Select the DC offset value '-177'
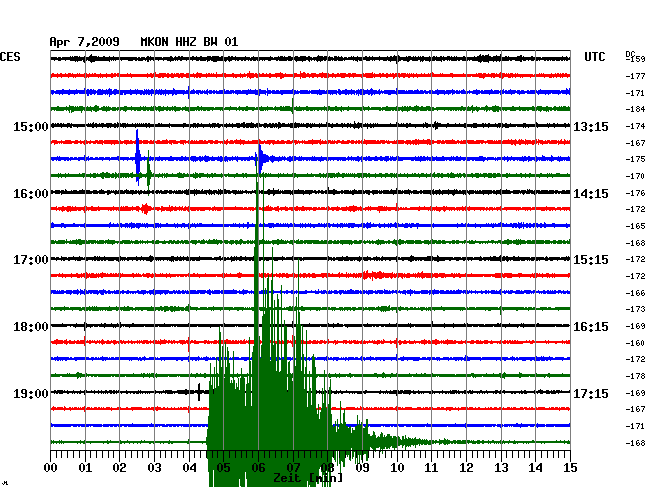This screenshot has height=494, width=650. 635,76
